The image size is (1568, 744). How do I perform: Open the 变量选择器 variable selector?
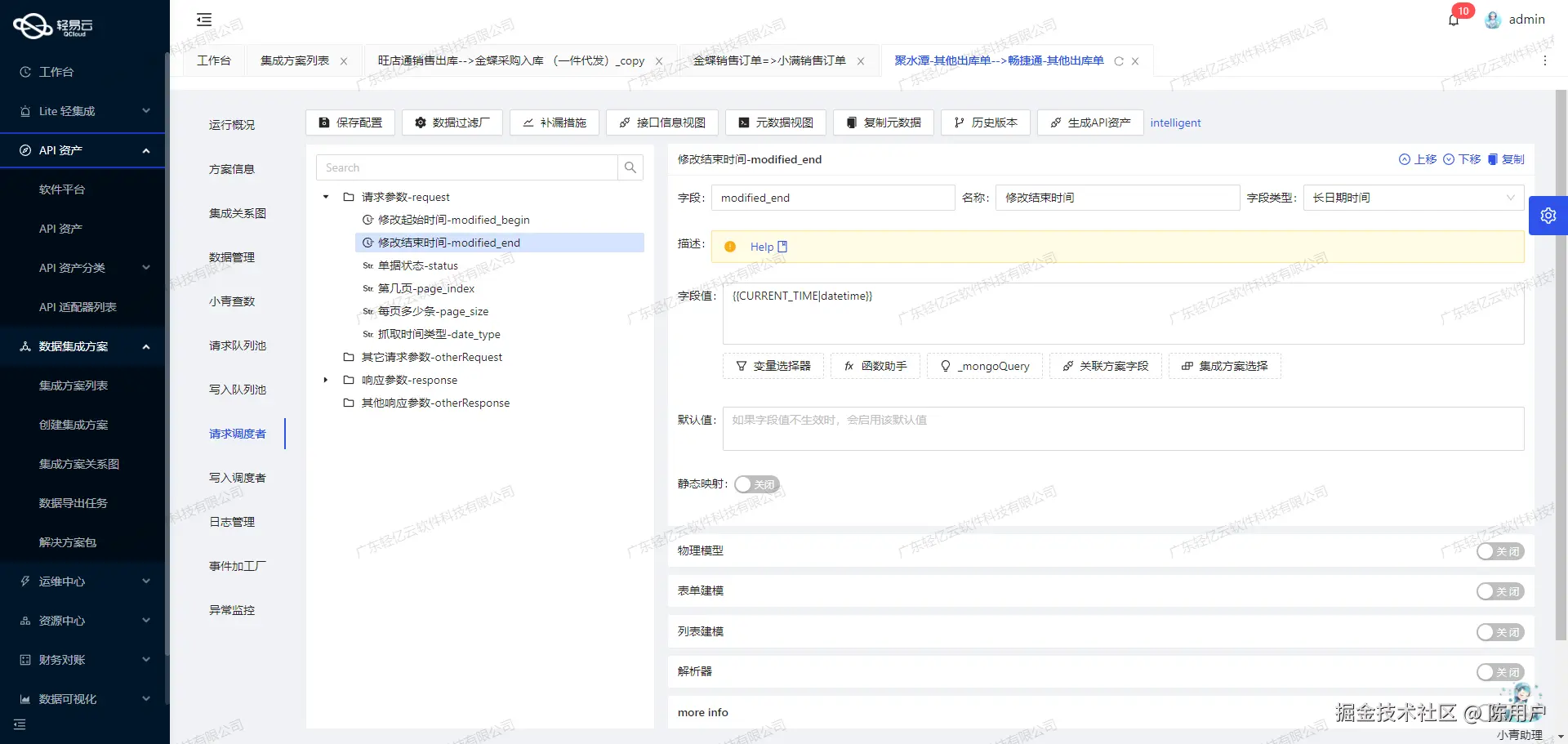773,366
